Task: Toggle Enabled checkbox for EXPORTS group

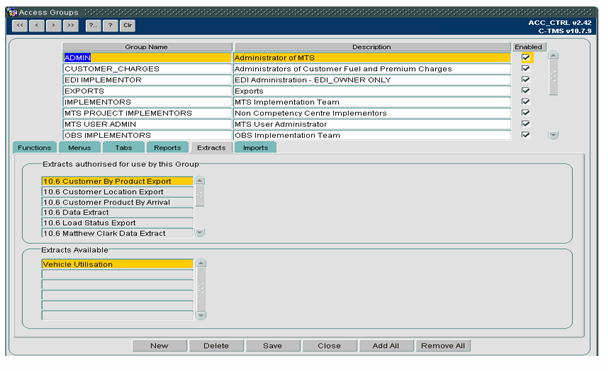Action: click(x=526, y=90)
